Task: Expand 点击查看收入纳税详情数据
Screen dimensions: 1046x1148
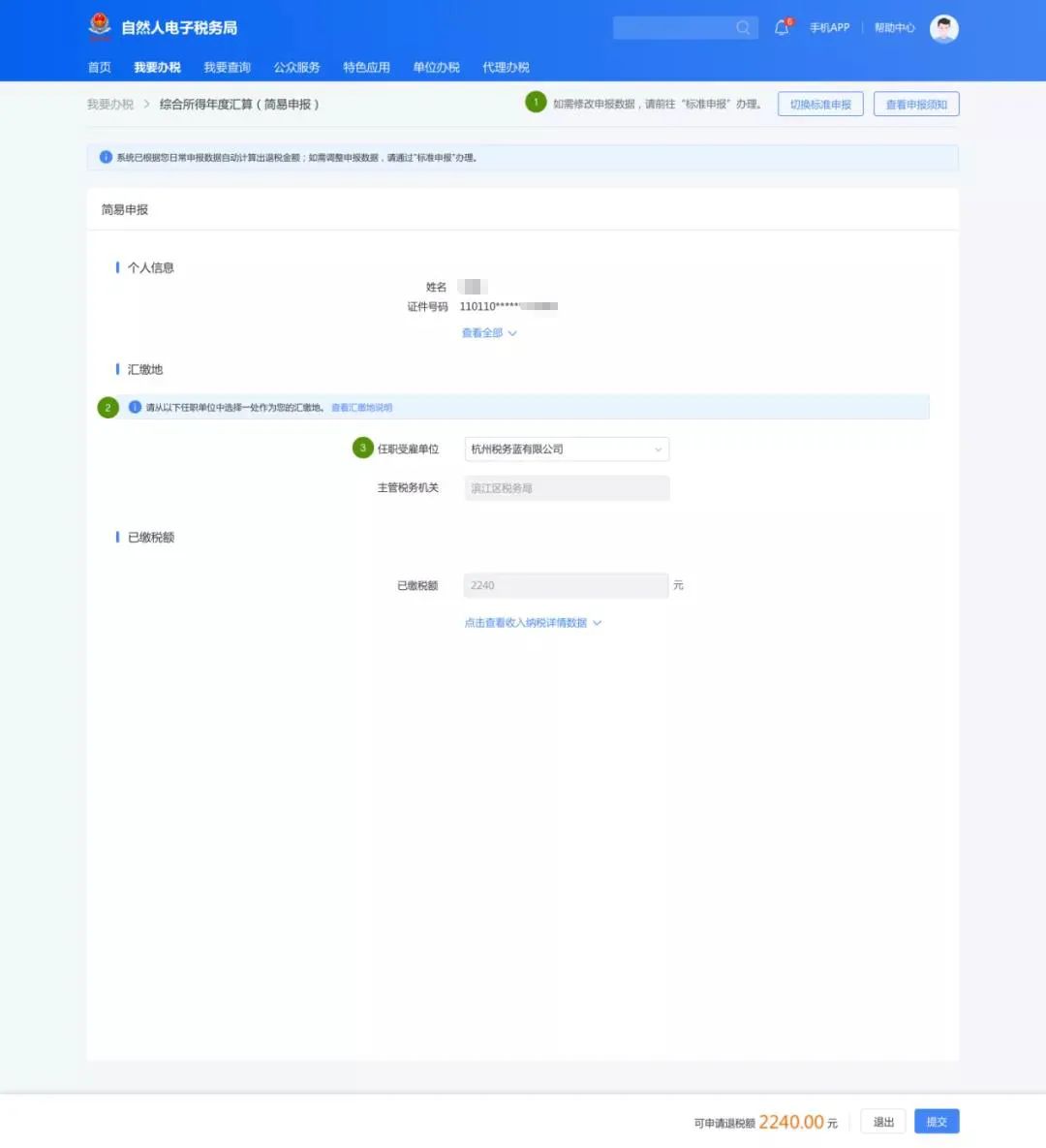Action: (x=533, y=623)
